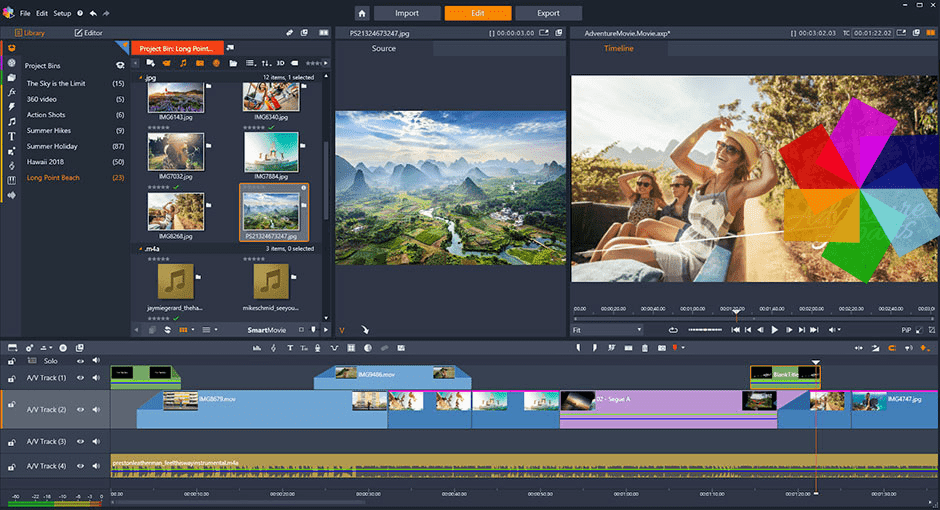The width and height of the screenshot is (940, 510).
Task: Show music files filter in library toolbar
Action: (x=183, y=63)
